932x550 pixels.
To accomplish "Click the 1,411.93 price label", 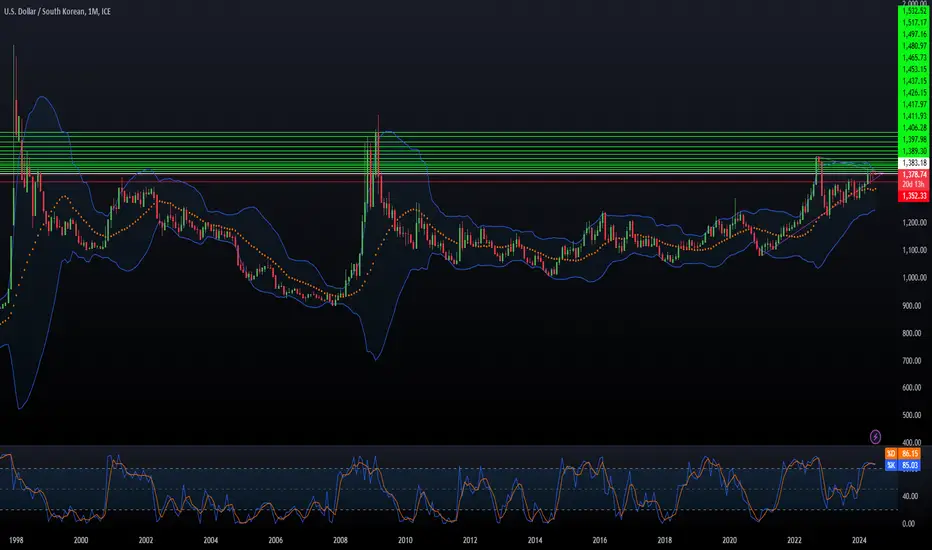I will 914,116.
